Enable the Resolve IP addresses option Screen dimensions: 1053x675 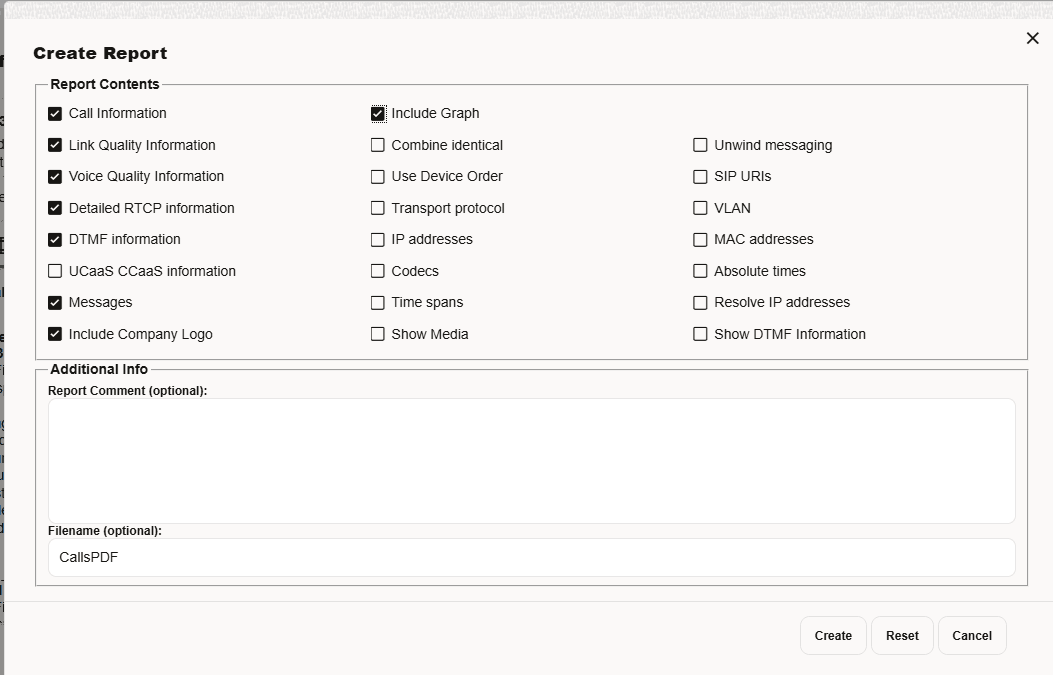pos(701,302)
